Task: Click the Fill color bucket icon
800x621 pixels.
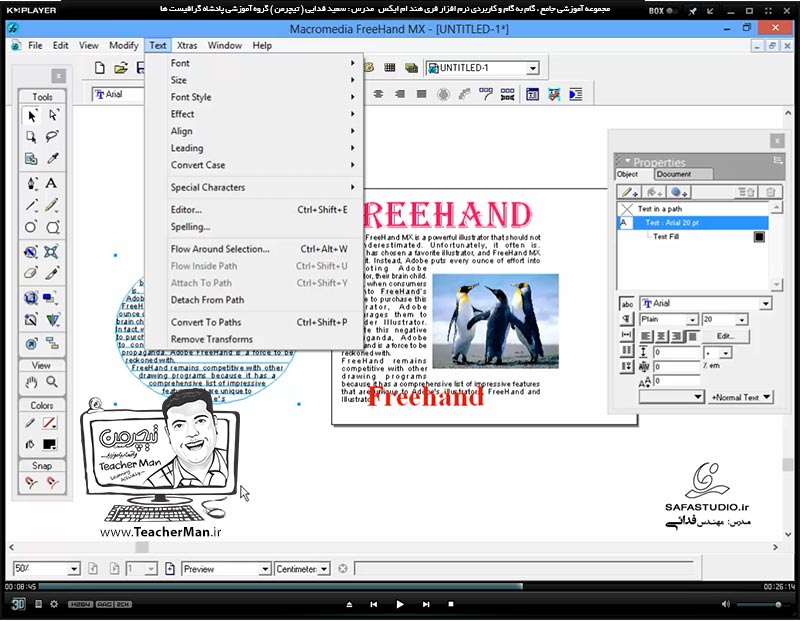Action: 30,444
